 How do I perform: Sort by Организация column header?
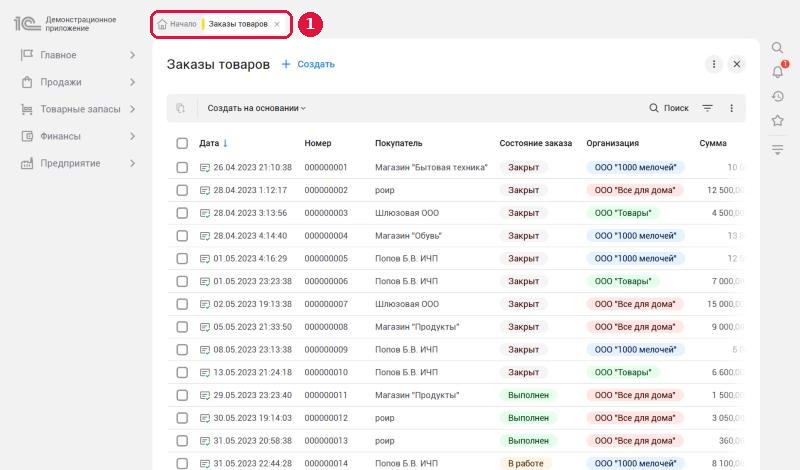612,143
